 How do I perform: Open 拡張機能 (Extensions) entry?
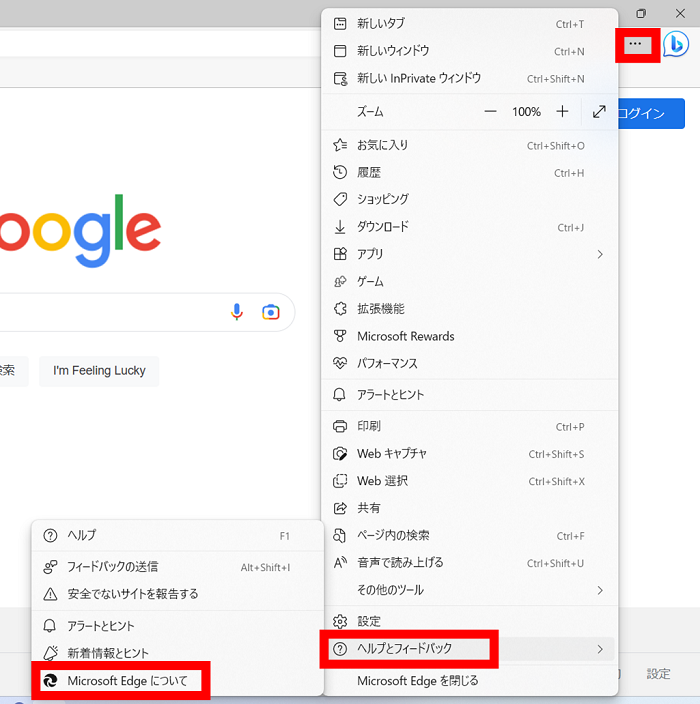[470, 308]
